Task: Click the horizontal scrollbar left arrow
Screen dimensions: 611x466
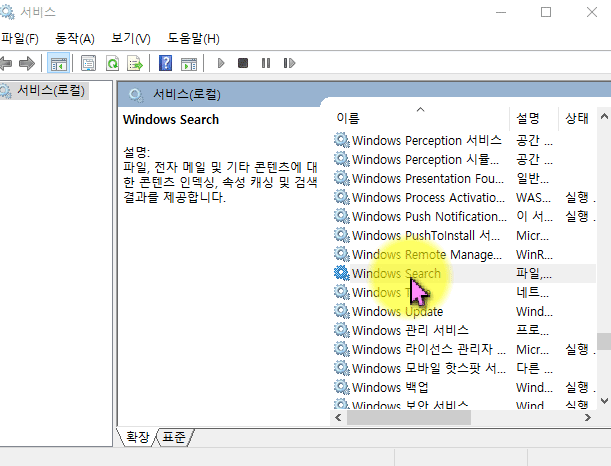Action: 338,418
